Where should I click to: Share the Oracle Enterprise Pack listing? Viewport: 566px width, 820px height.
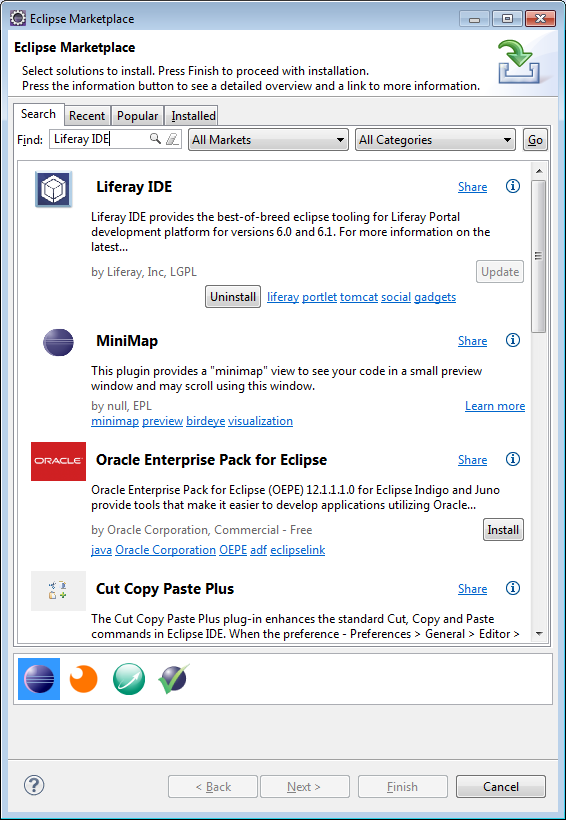472,460
